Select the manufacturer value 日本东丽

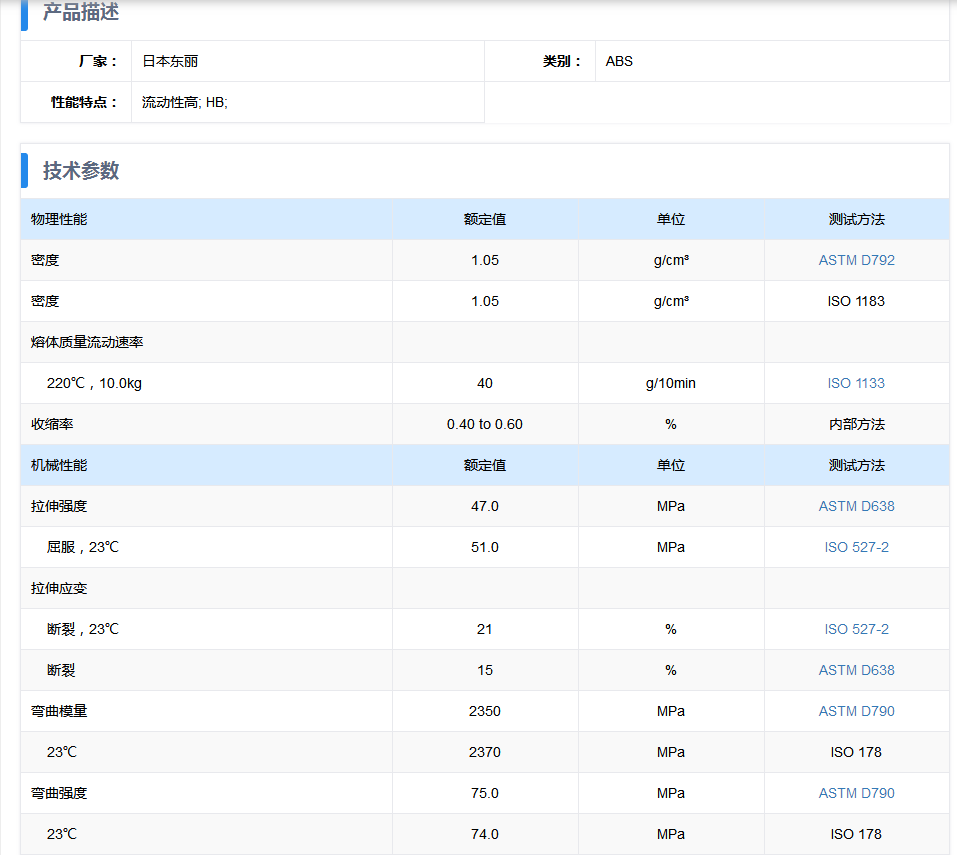click(170, 61)
